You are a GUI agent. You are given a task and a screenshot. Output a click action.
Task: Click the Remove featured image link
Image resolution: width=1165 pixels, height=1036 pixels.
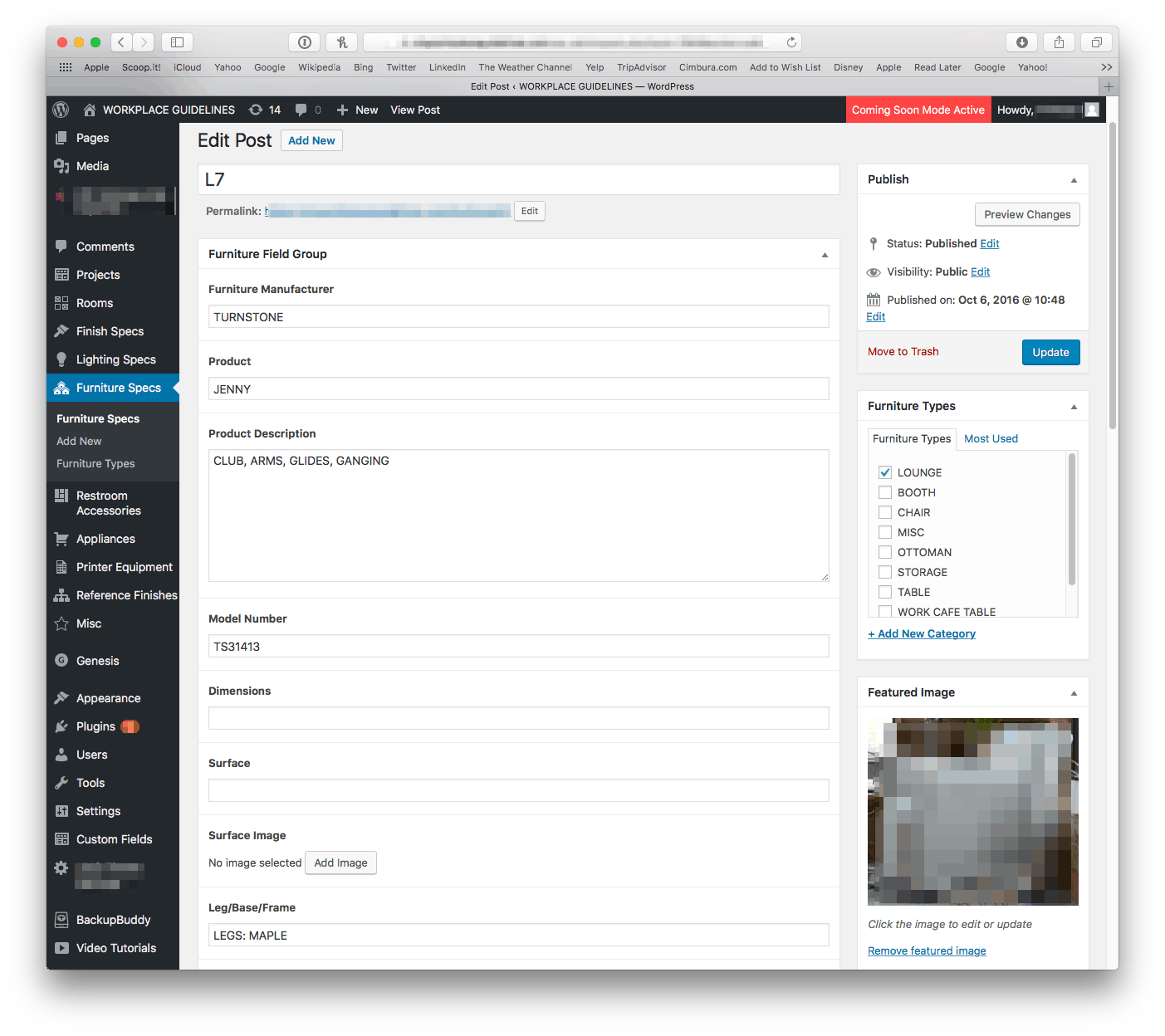[927, 950]
